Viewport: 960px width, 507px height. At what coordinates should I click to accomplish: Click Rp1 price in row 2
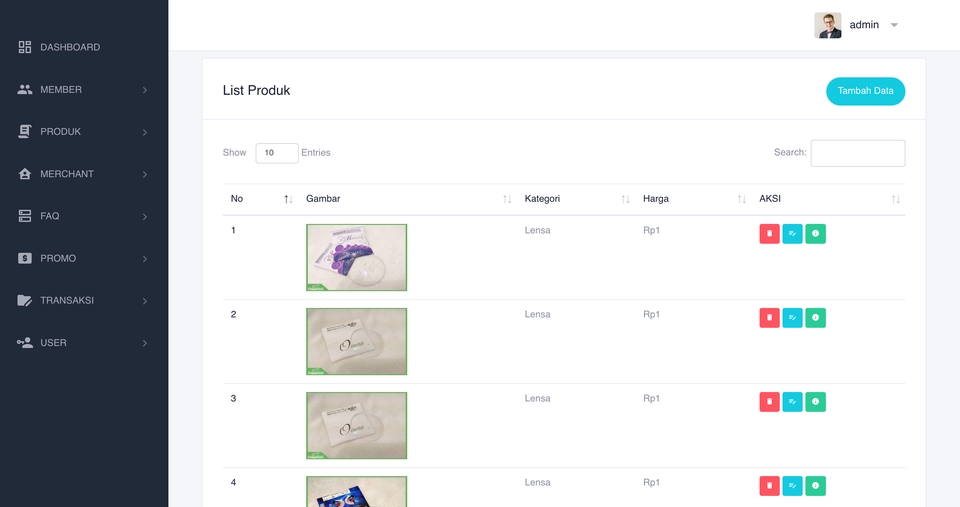point(651,314)
